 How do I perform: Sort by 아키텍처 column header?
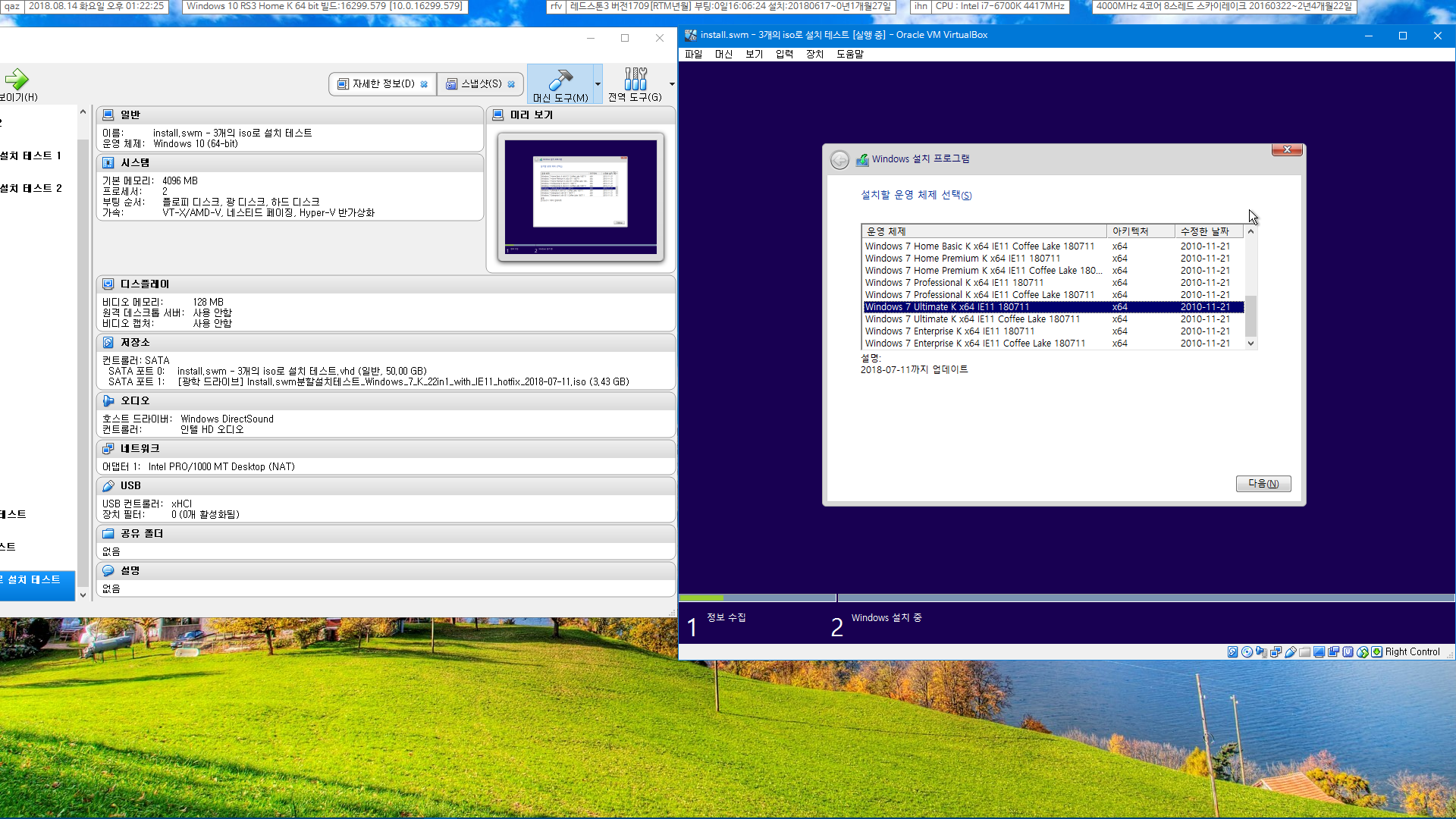click(x=1141, y=231)
